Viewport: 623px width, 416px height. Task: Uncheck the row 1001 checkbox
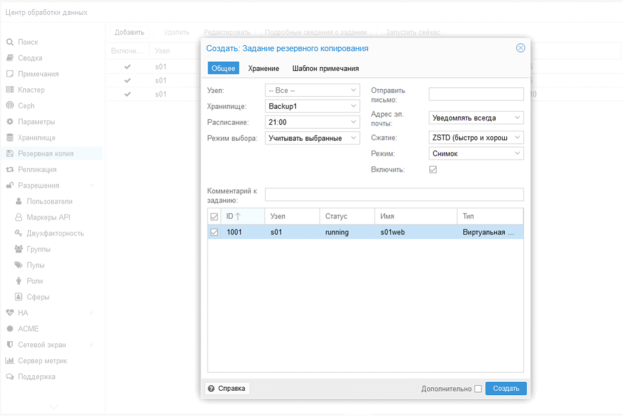pos(214,232)
